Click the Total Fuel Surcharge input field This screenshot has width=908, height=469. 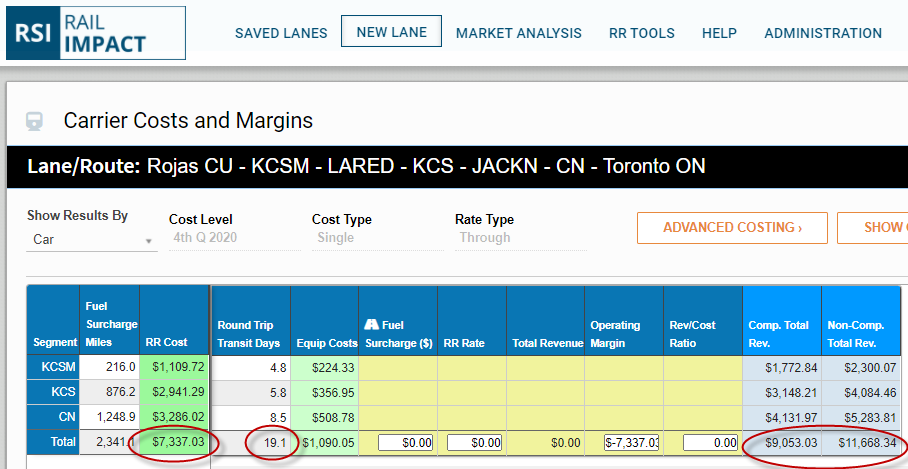click(x=405, y=442)
